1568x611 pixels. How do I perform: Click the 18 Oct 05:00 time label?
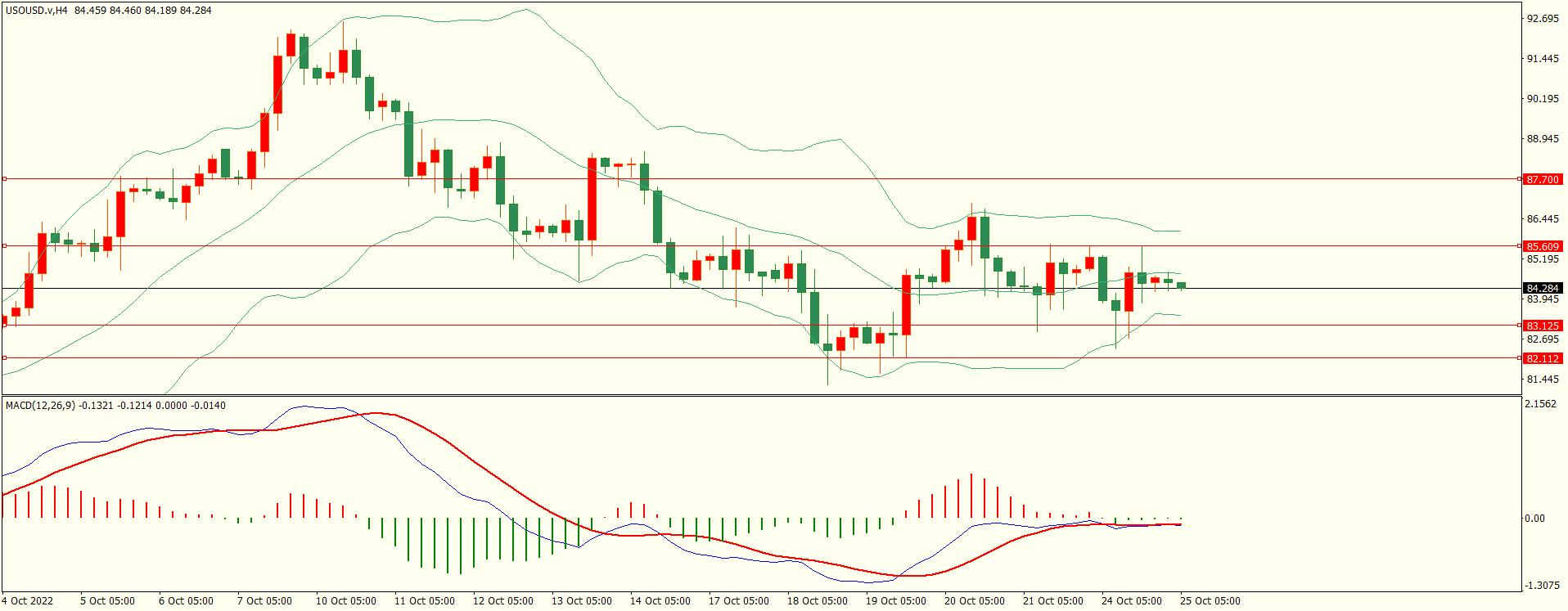818,601
